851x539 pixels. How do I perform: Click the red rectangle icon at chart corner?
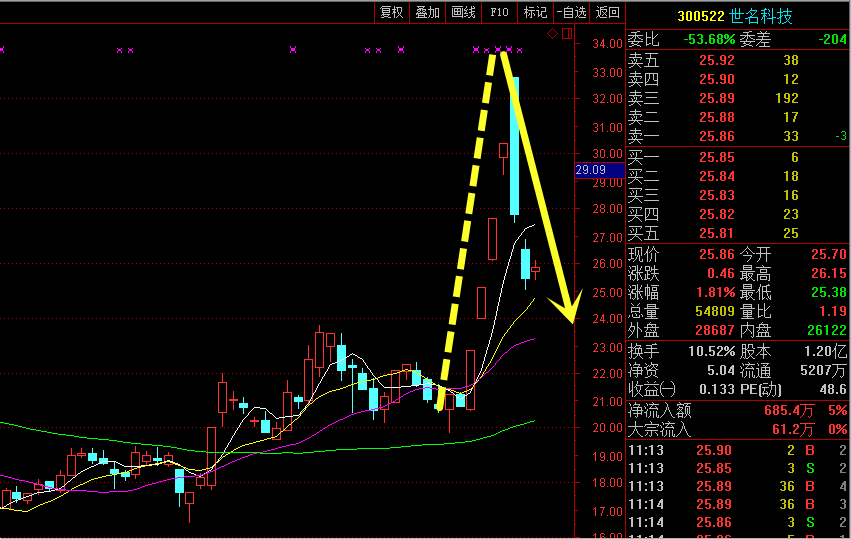(566, 34)
